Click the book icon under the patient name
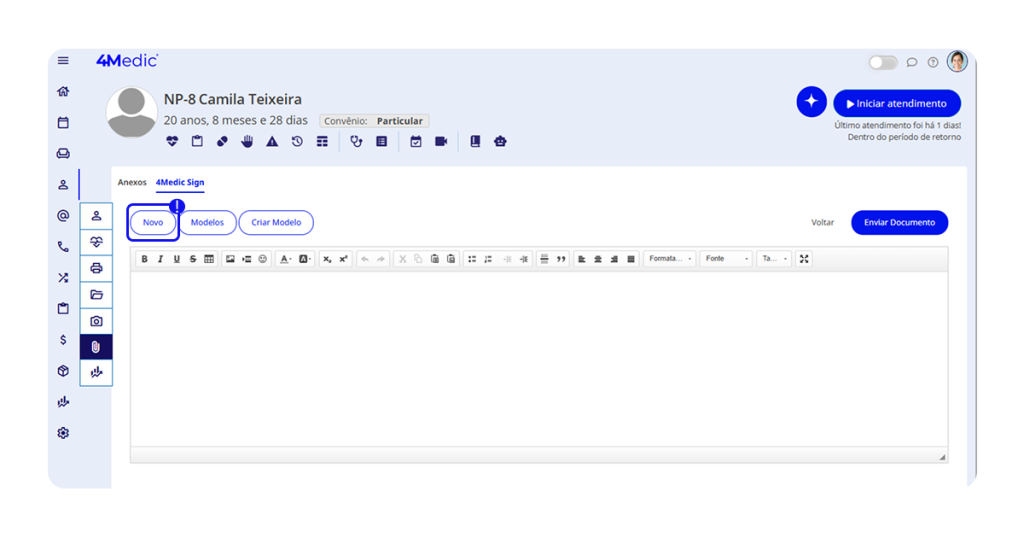1024x538 pixels. [475, 141]
